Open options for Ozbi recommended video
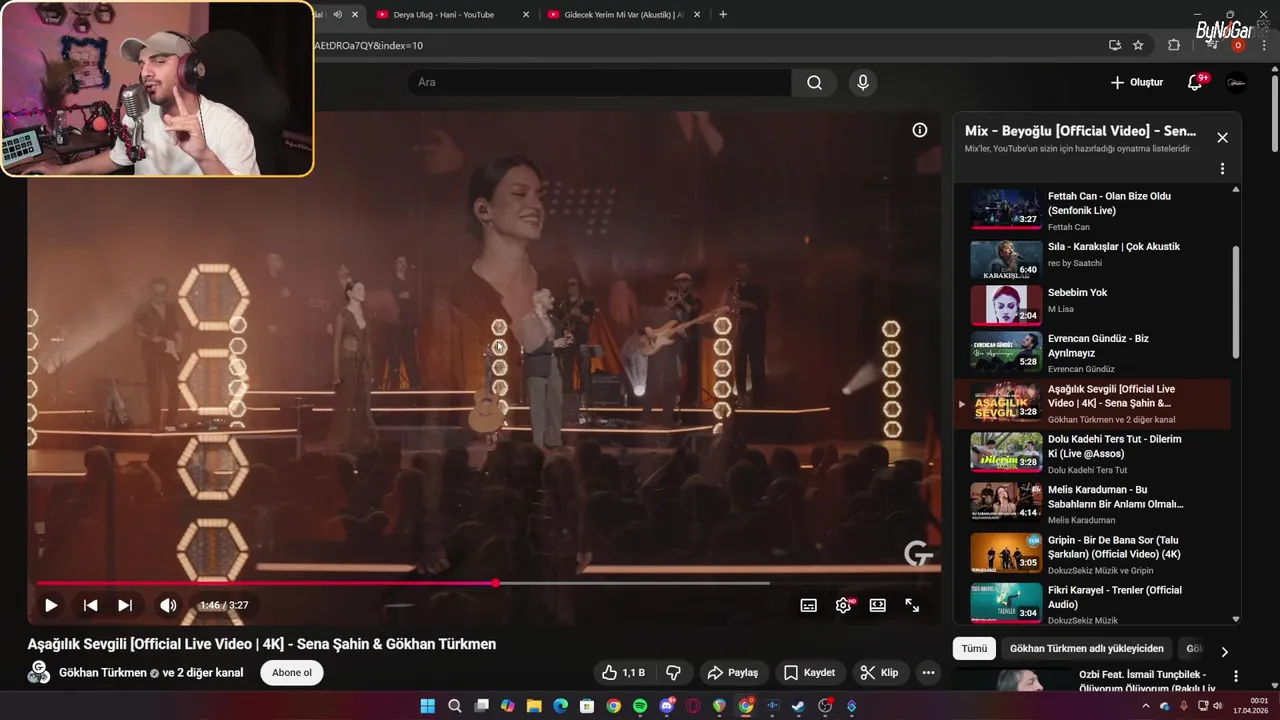The width and height of the screenshot is (1280, 720). 1236,677
